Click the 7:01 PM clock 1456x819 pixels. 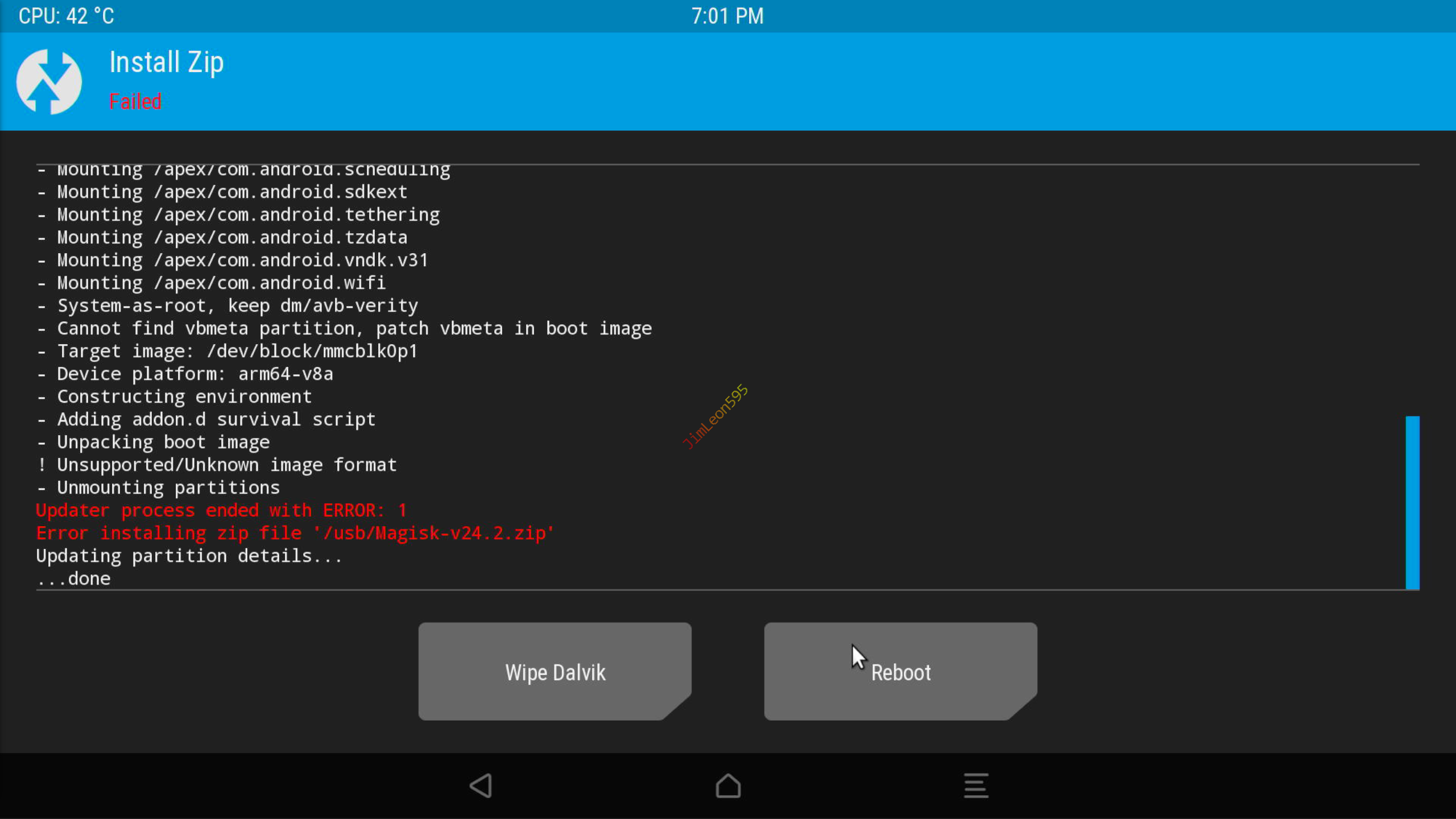pos(727,16)
